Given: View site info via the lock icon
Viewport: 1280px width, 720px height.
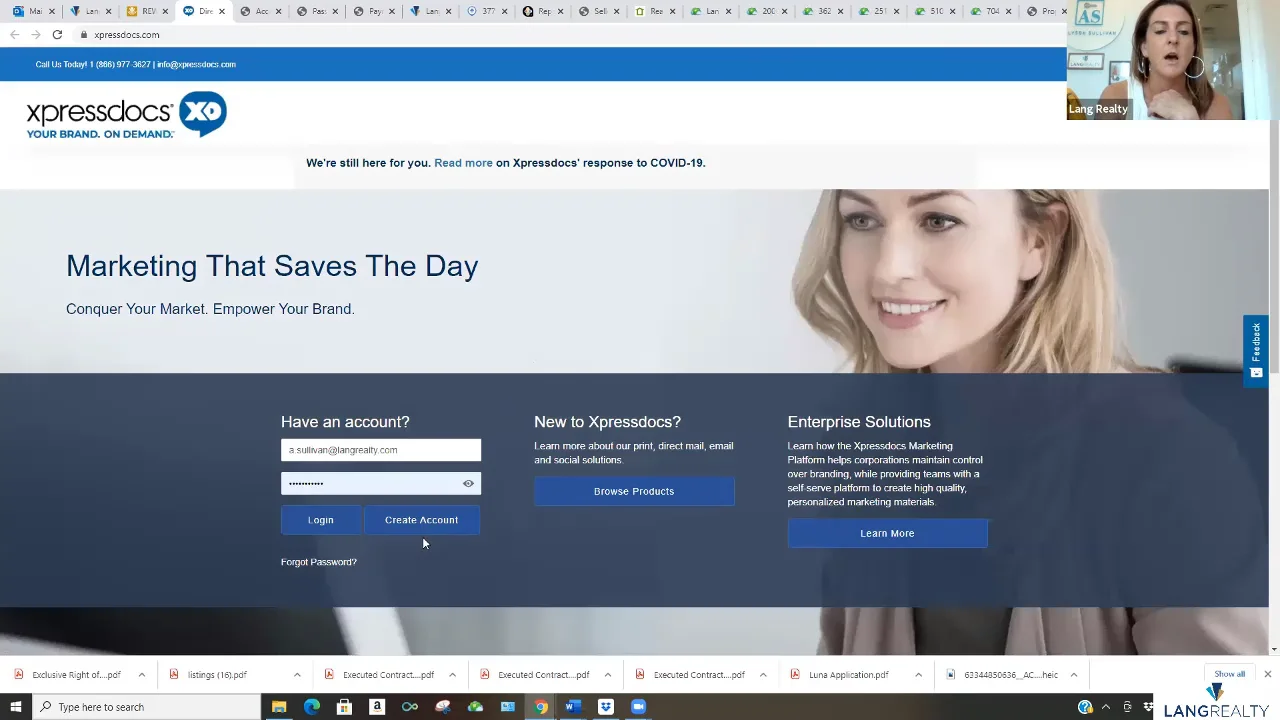Looking at the screenshot, I should point(84,34).
